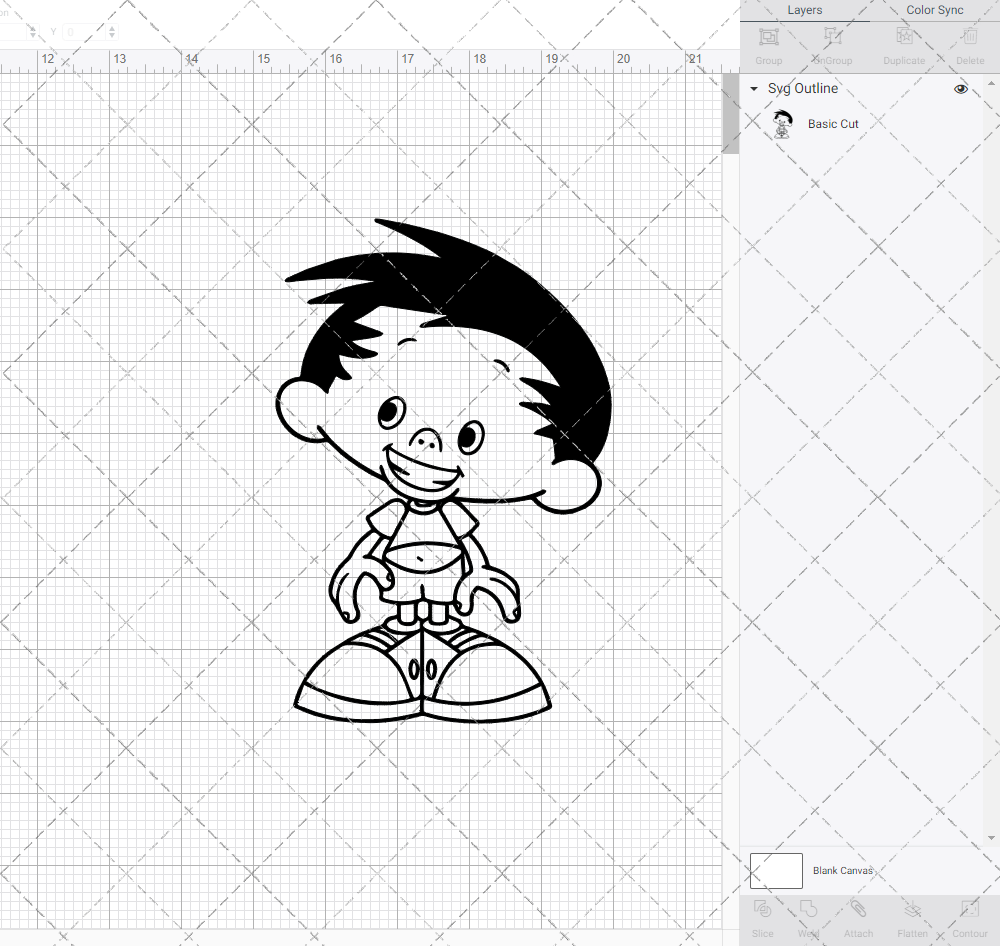Viewport: 1000px width, 946px height.
Task: Click the Group icon in layers panel
Action: click(768, 36)
